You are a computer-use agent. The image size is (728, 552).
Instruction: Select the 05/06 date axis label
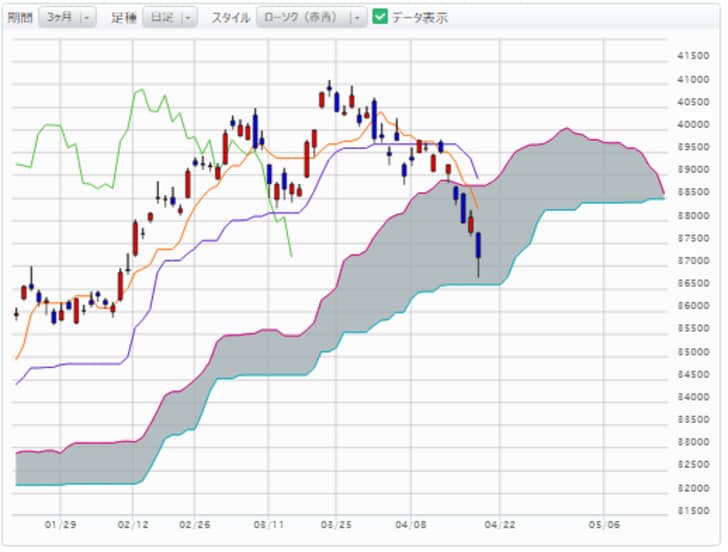click(x=604, y=525)
